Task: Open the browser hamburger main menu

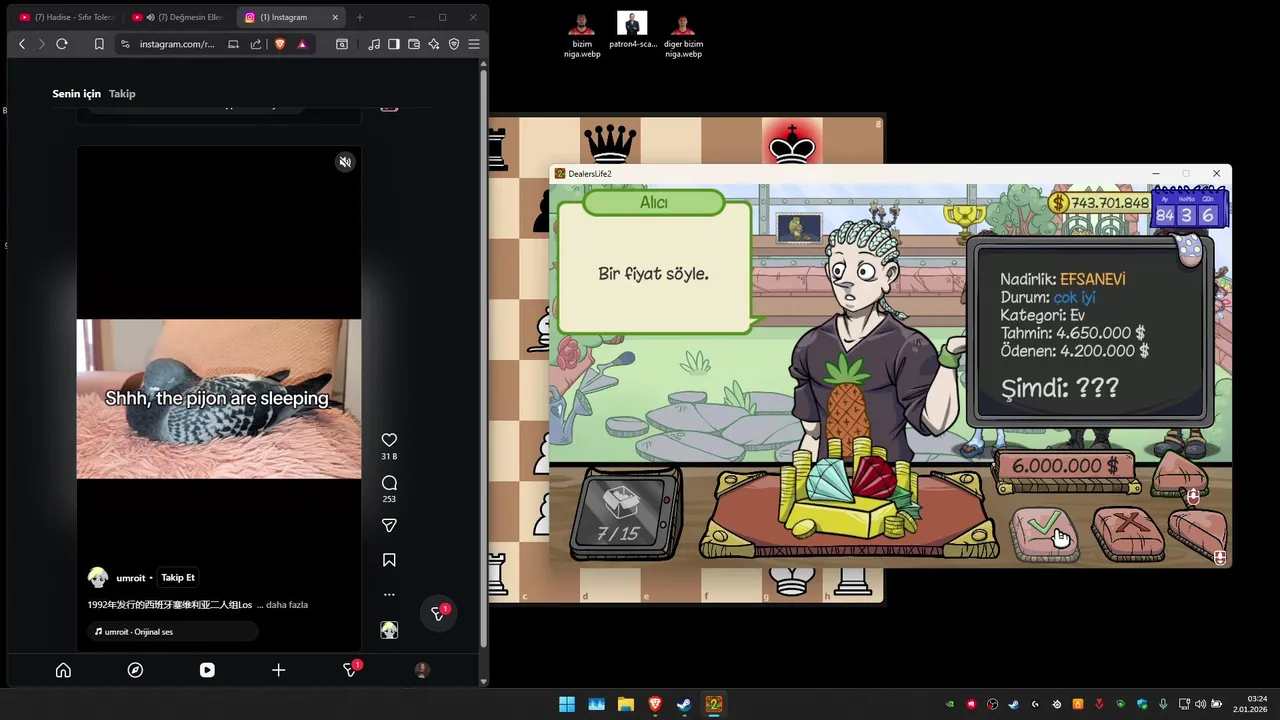Action: (474, 44)
